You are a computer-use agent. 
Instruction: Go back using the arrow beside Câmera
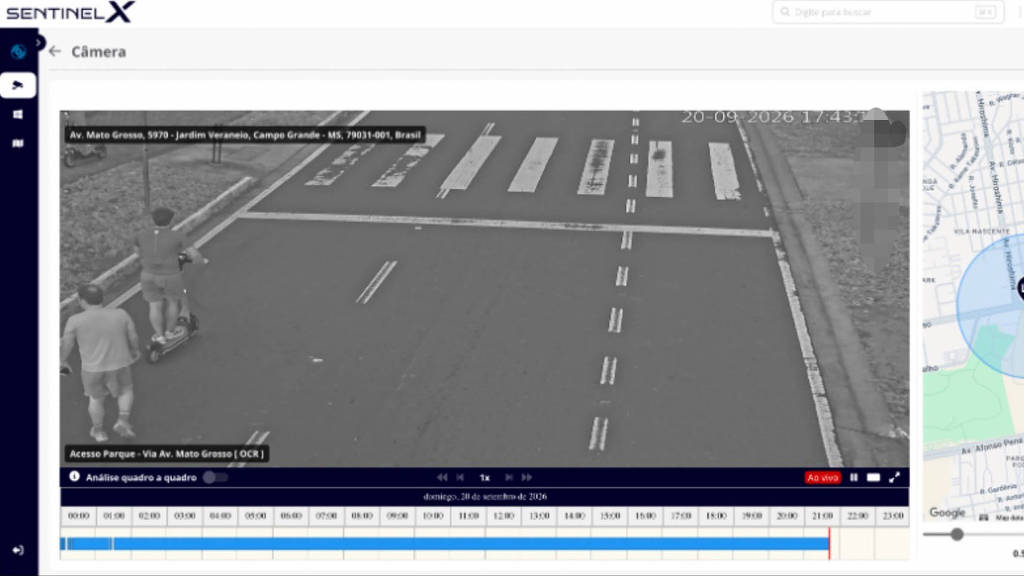coord(55,52)
